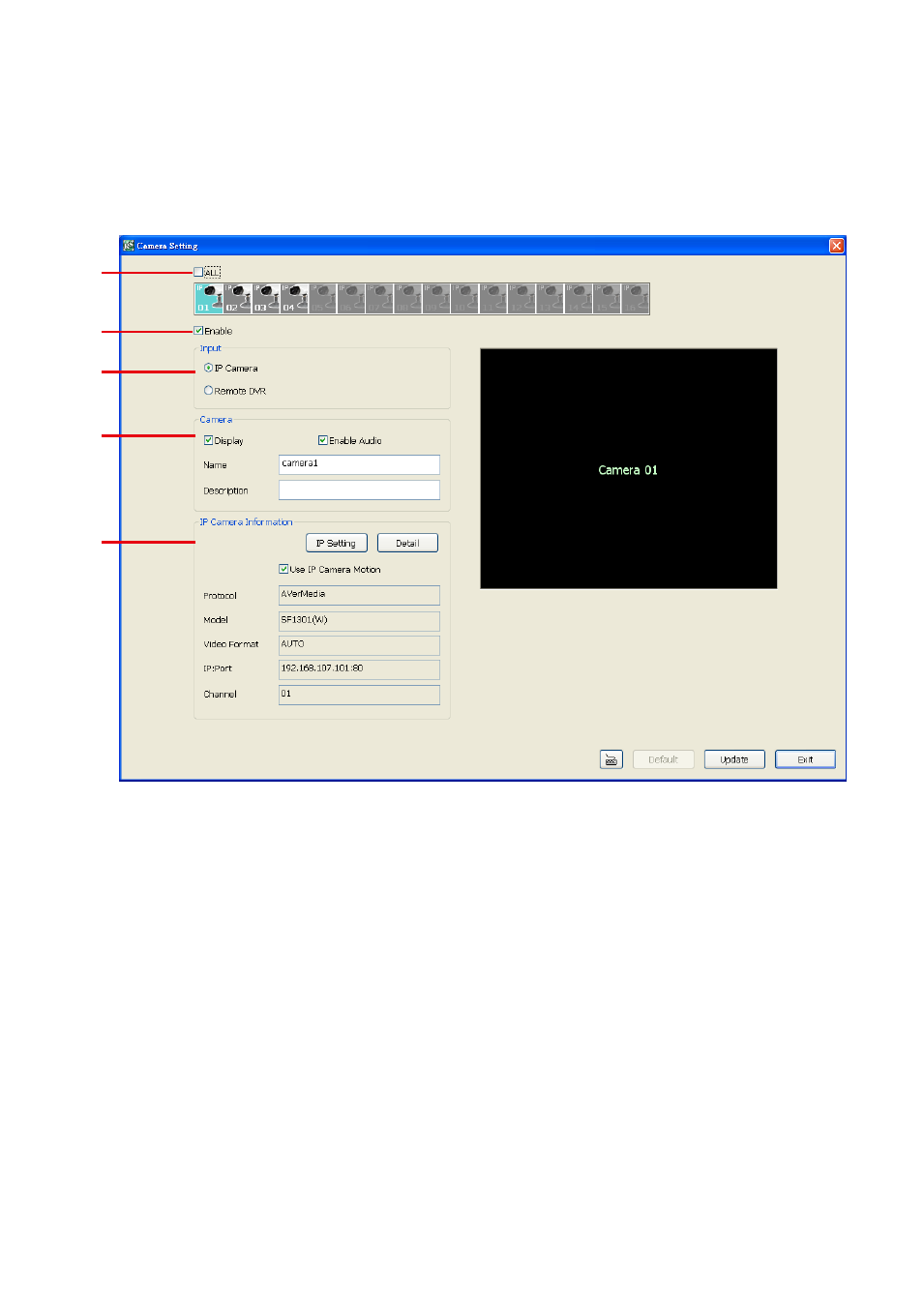The image size is (924, 1306).
Task: Uncheck the Enable checkbox
Action: pyautogui.click(x=198, y=331)
